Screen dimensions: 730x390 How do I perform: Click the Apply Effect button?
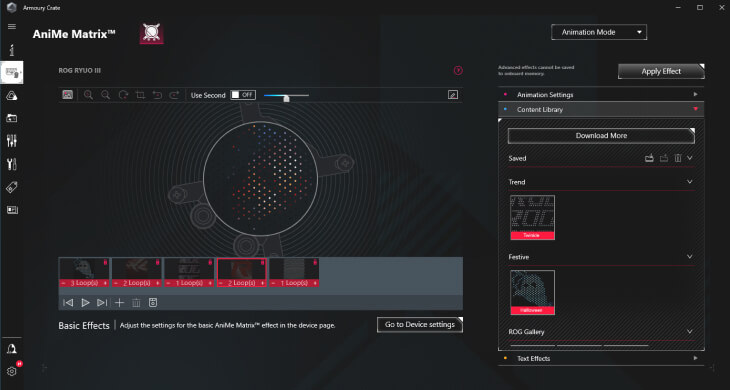point(661,71)
